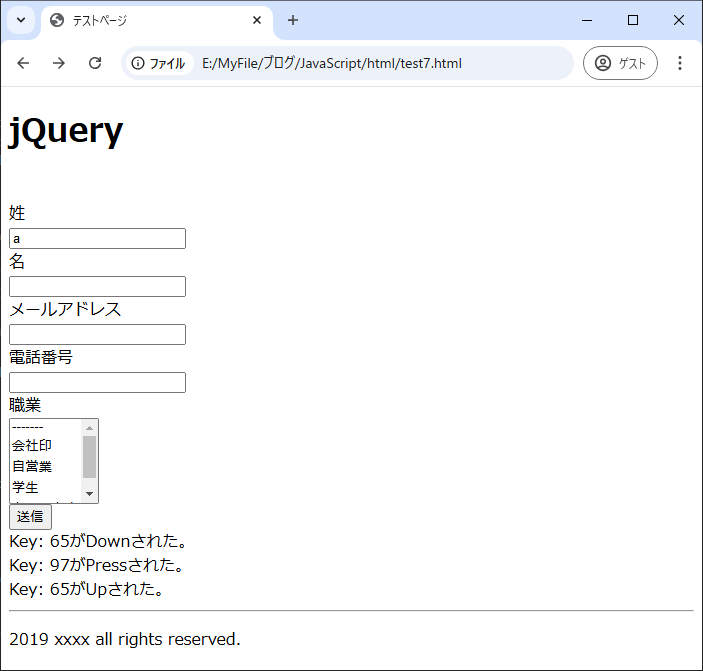
Task: Close the browser window
Action: [679, 20]
